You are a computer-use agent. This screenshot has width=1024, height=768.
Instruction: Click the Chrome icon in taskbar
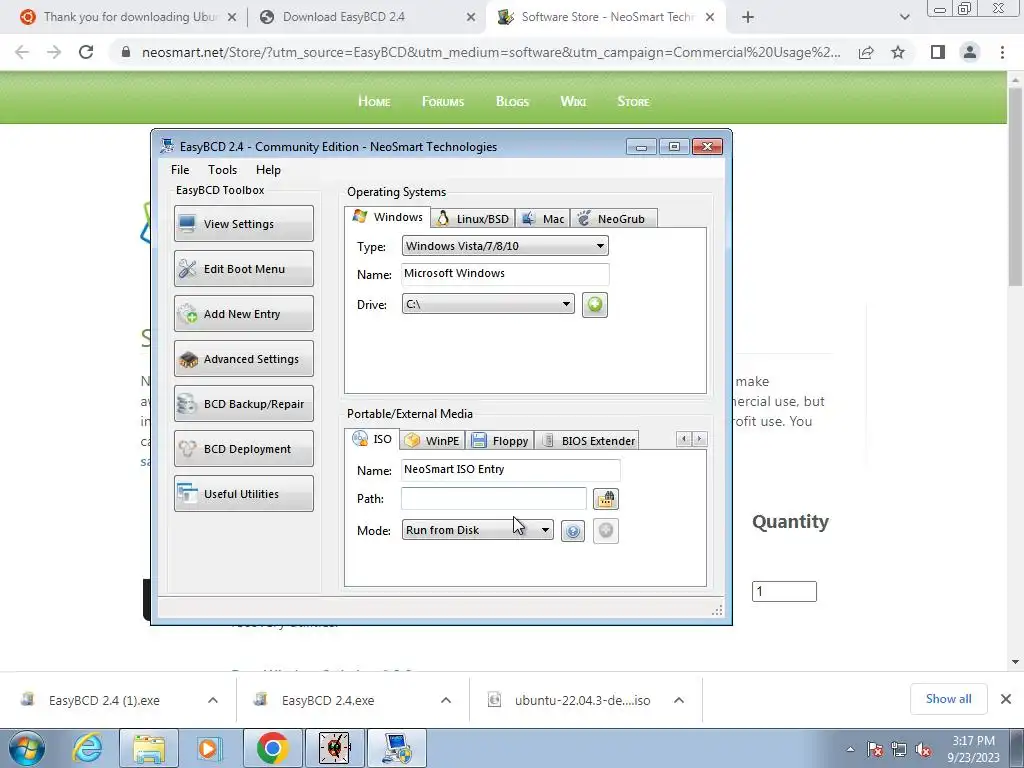tap(272, 748)
